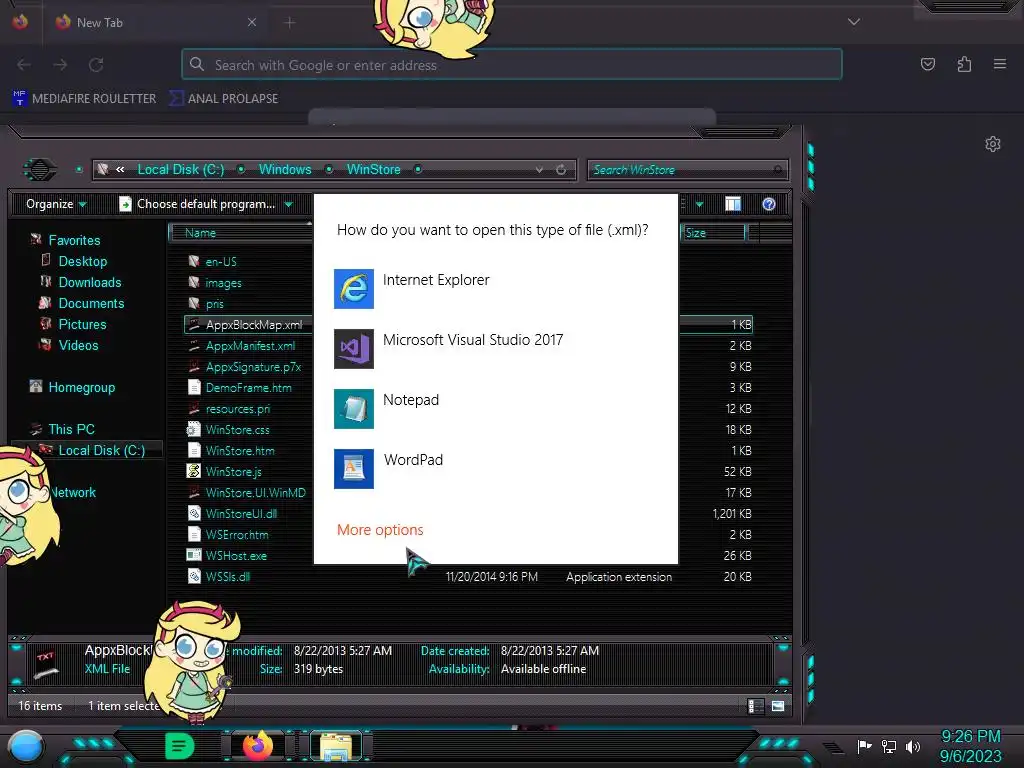This screenshot has width=1024, height=768.
Task: Open Documents in navigation pane
Action: [91, 303]
